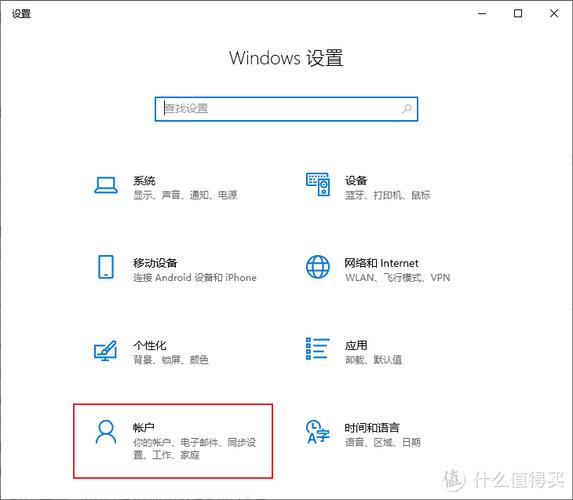Open 网络和 Internet settings heading
573x500 pixels.
coord(382,263)
